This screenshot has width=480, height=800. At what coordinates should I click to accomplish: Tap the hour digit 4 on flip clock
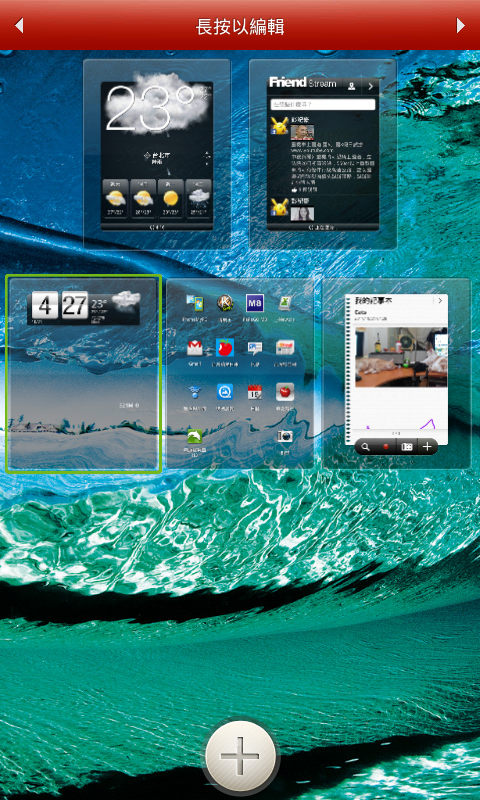(45, 306)
